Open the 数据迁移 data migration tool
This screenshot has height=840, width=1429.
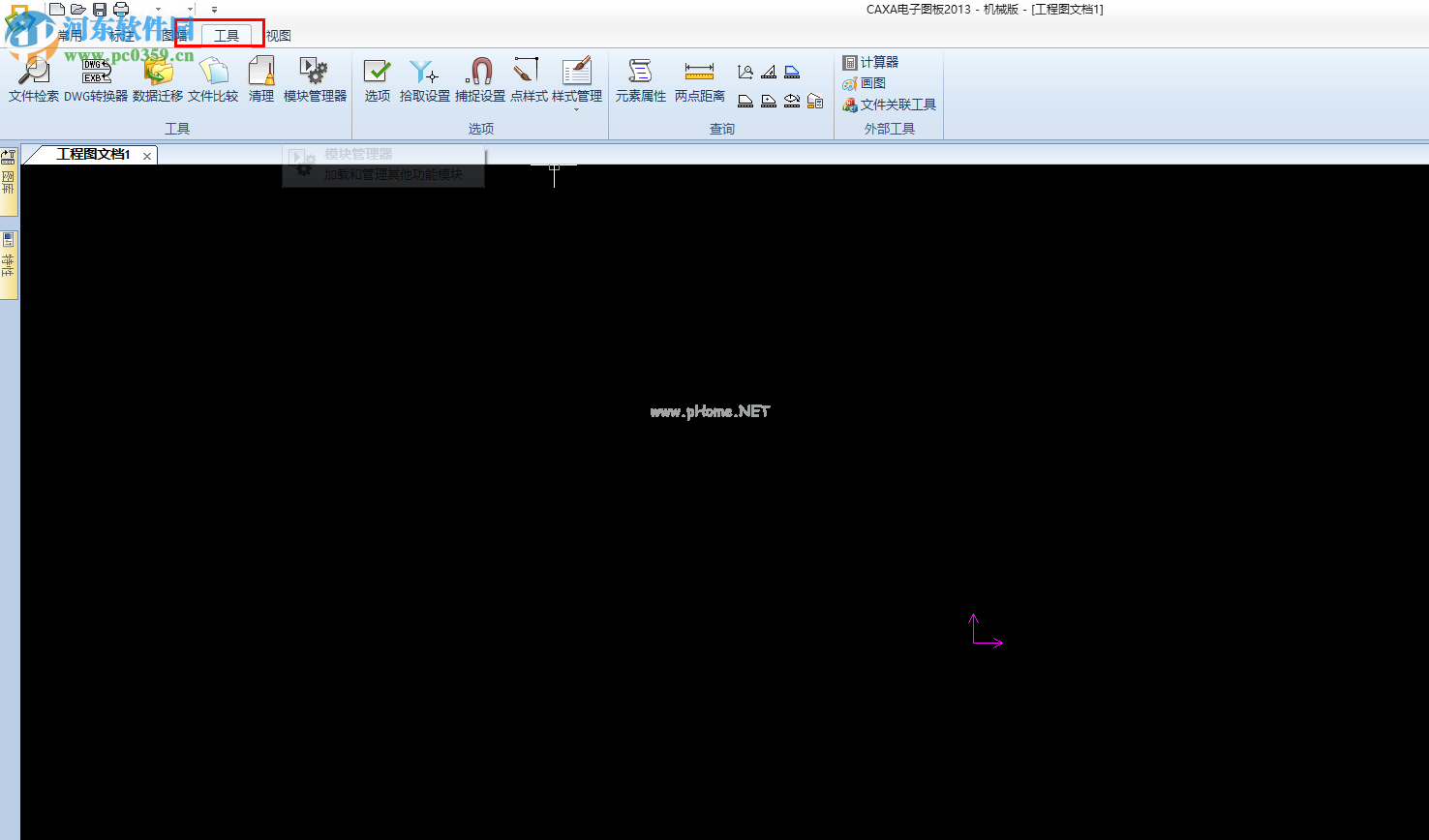pyautogui.click(x=158, y=79)
